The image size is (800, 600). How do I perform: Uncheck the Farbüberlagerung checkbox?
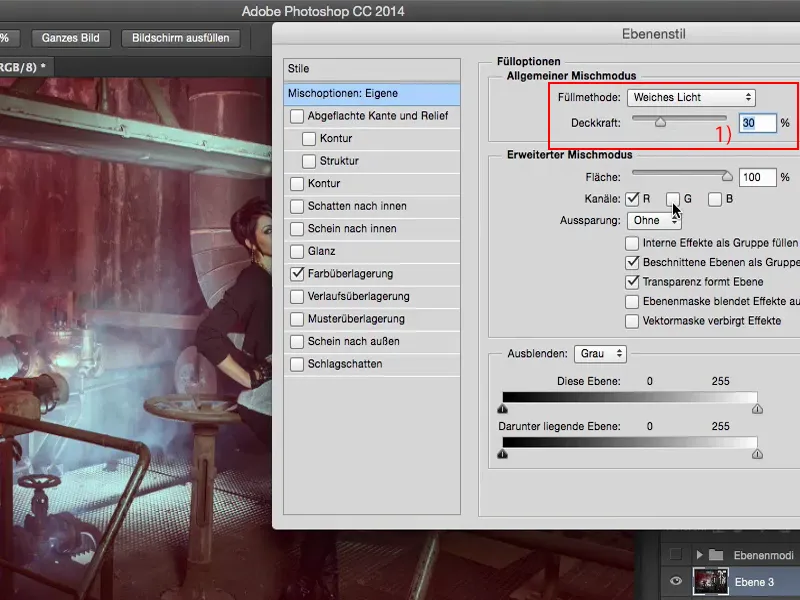tap(296, 273)
